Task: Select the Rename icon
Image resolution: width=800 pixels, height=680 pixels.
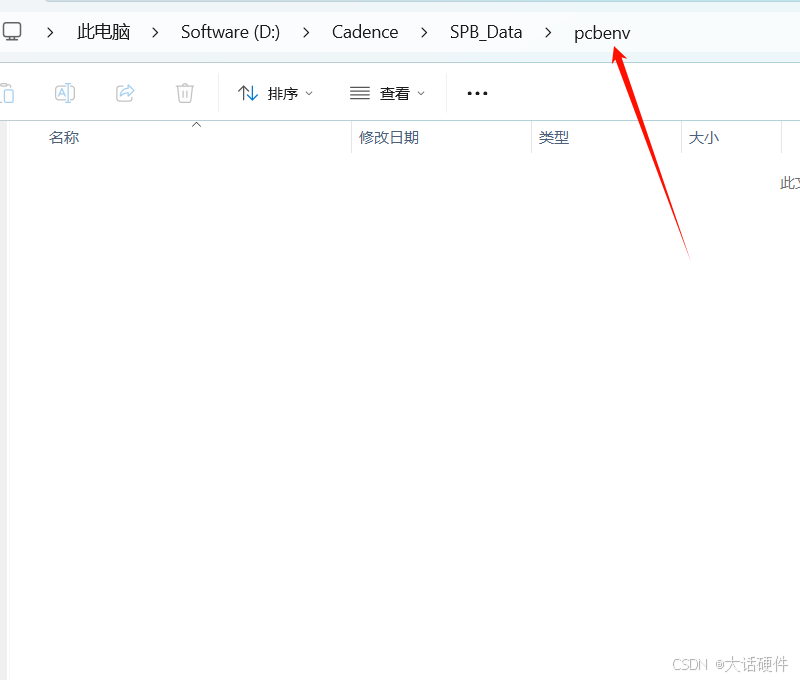Action: pyautogui.click(x=65, y=93)
